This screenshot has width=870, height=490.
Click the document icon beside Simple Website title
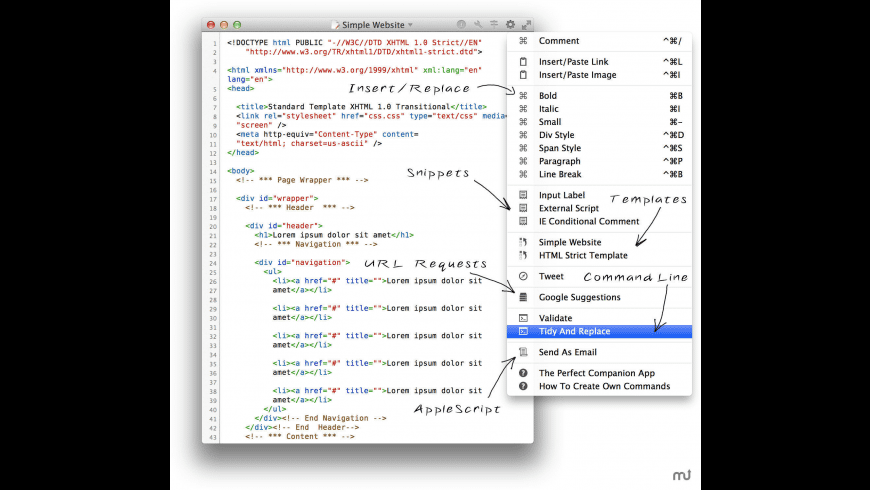[x=335, y=25]
